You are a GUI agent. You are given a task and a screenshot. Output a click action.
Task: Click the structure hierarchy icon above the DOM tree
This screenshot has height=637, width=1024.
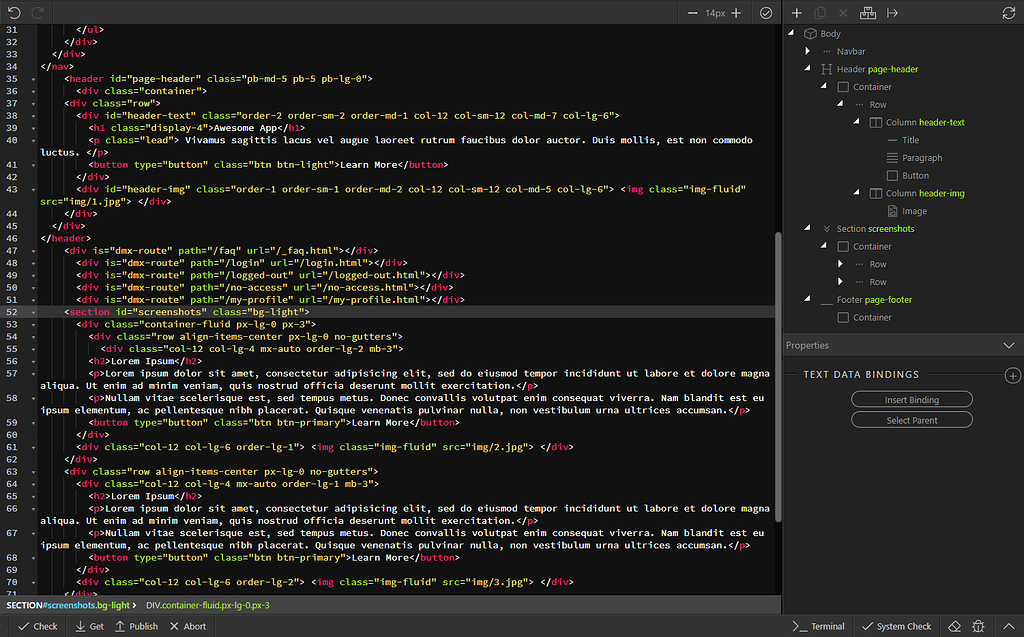click(868, 13)
